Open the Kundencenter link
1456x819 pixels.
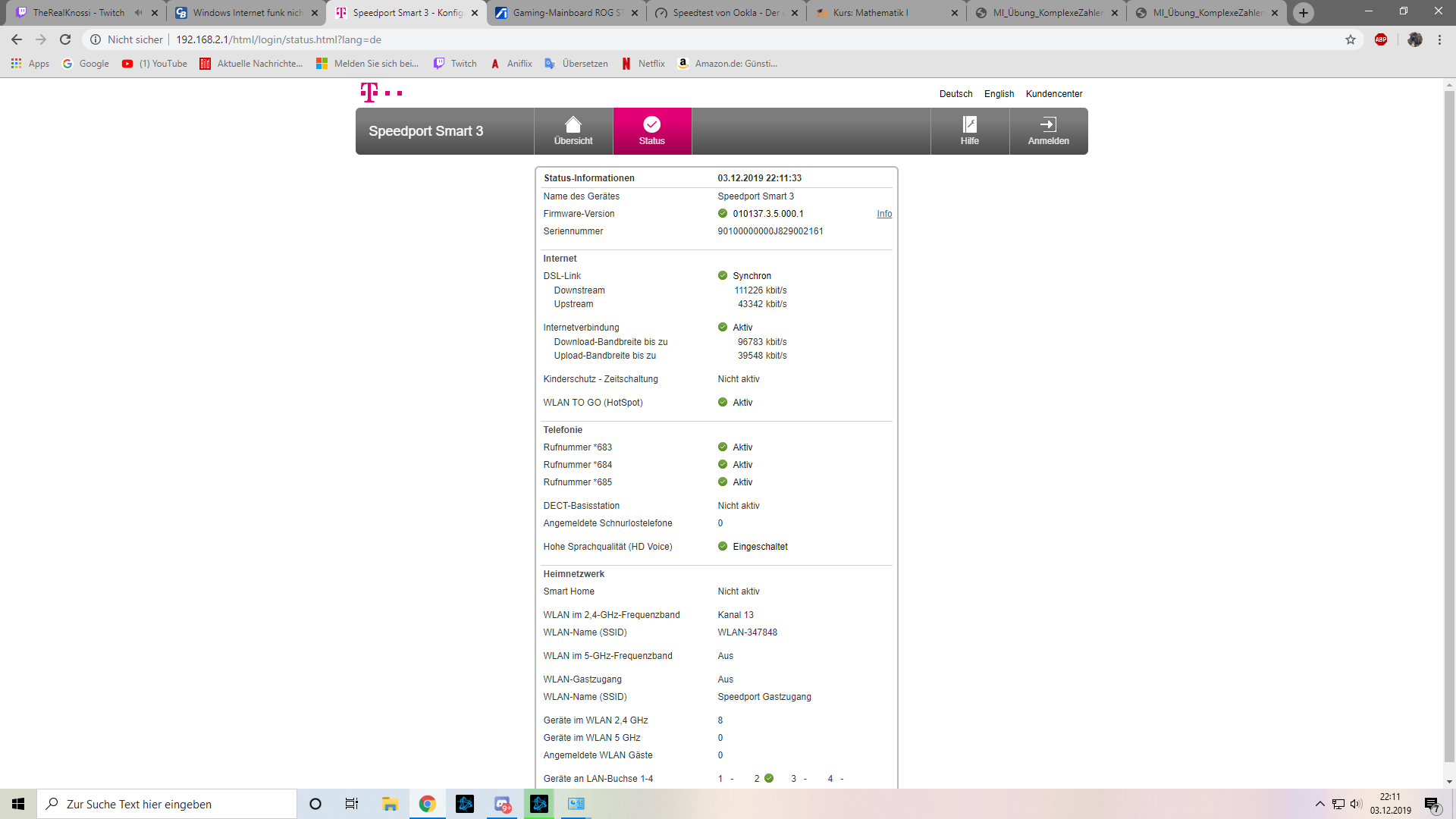(1054, 94)
